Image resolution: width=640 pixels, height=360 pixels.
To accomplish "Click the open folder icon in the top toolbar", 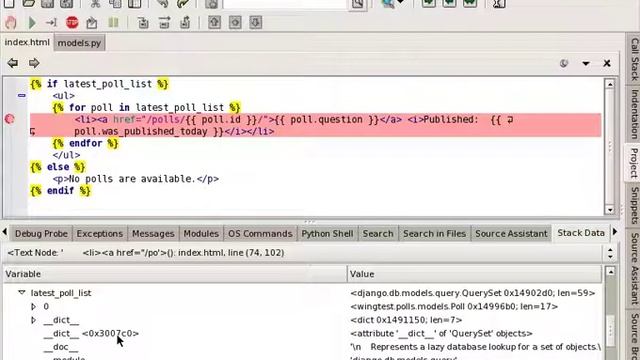I will pyautogui.click(x=29, y=4).
